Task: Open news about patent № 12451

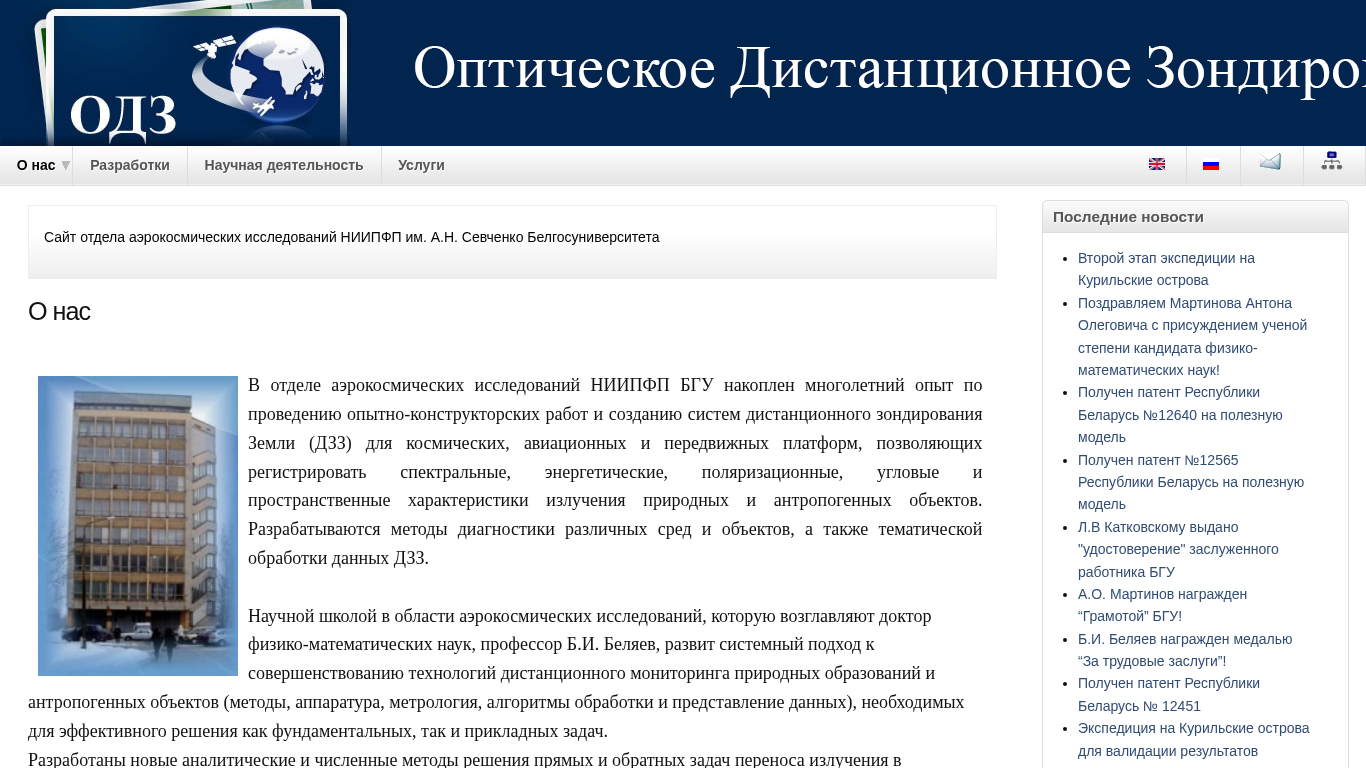Action: click(1169, 694)
